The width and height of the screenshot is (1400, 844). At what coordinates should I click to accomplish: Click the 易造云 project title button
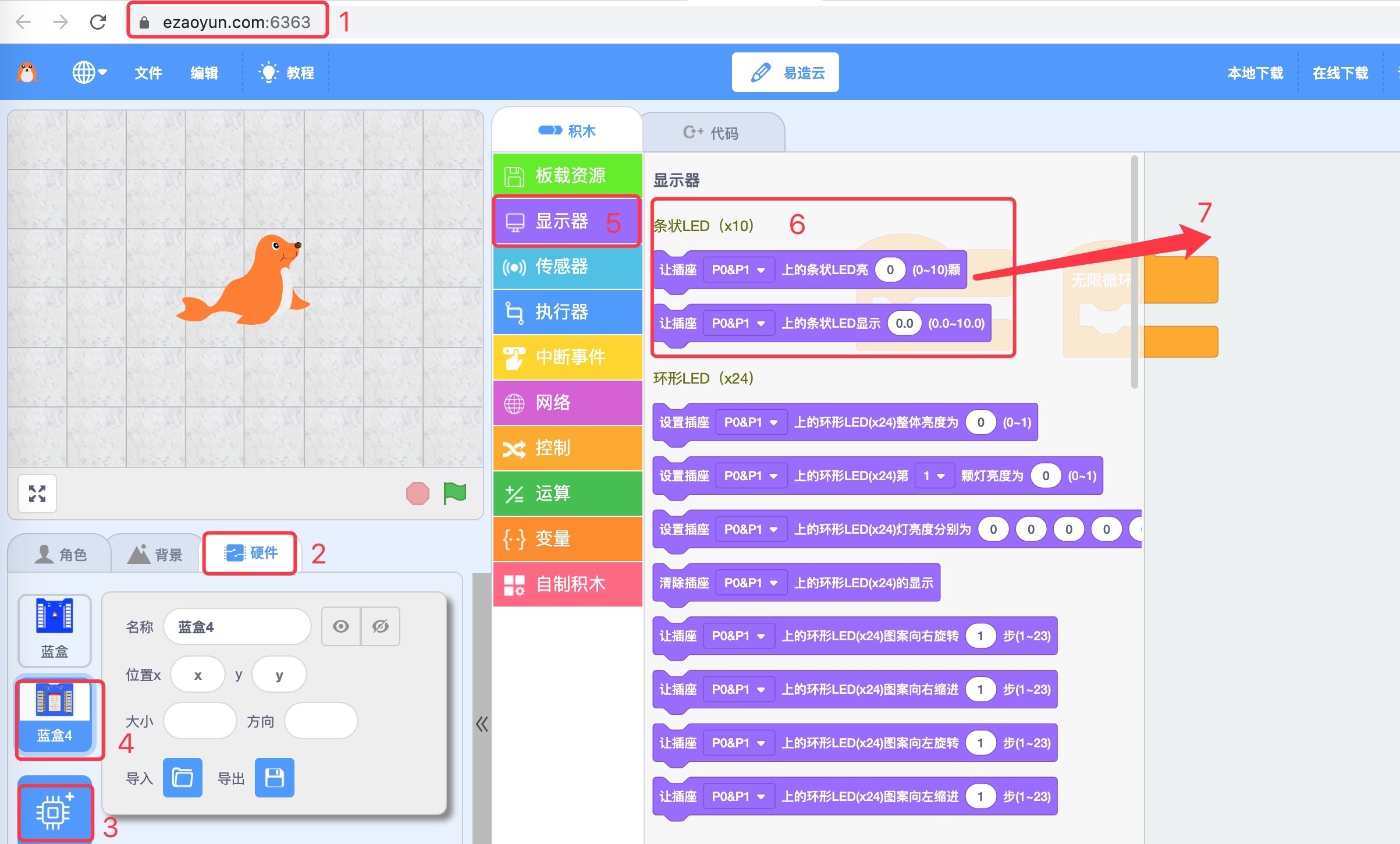coord(785,73)
